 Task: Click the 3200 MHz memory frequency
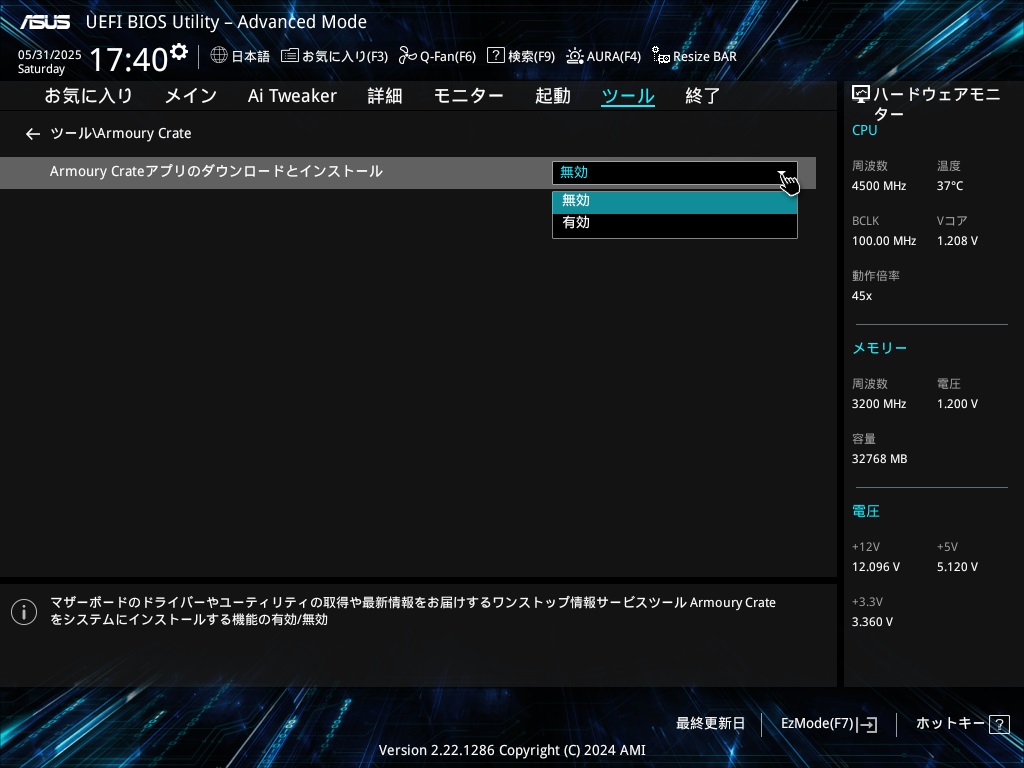click(879, 404)
